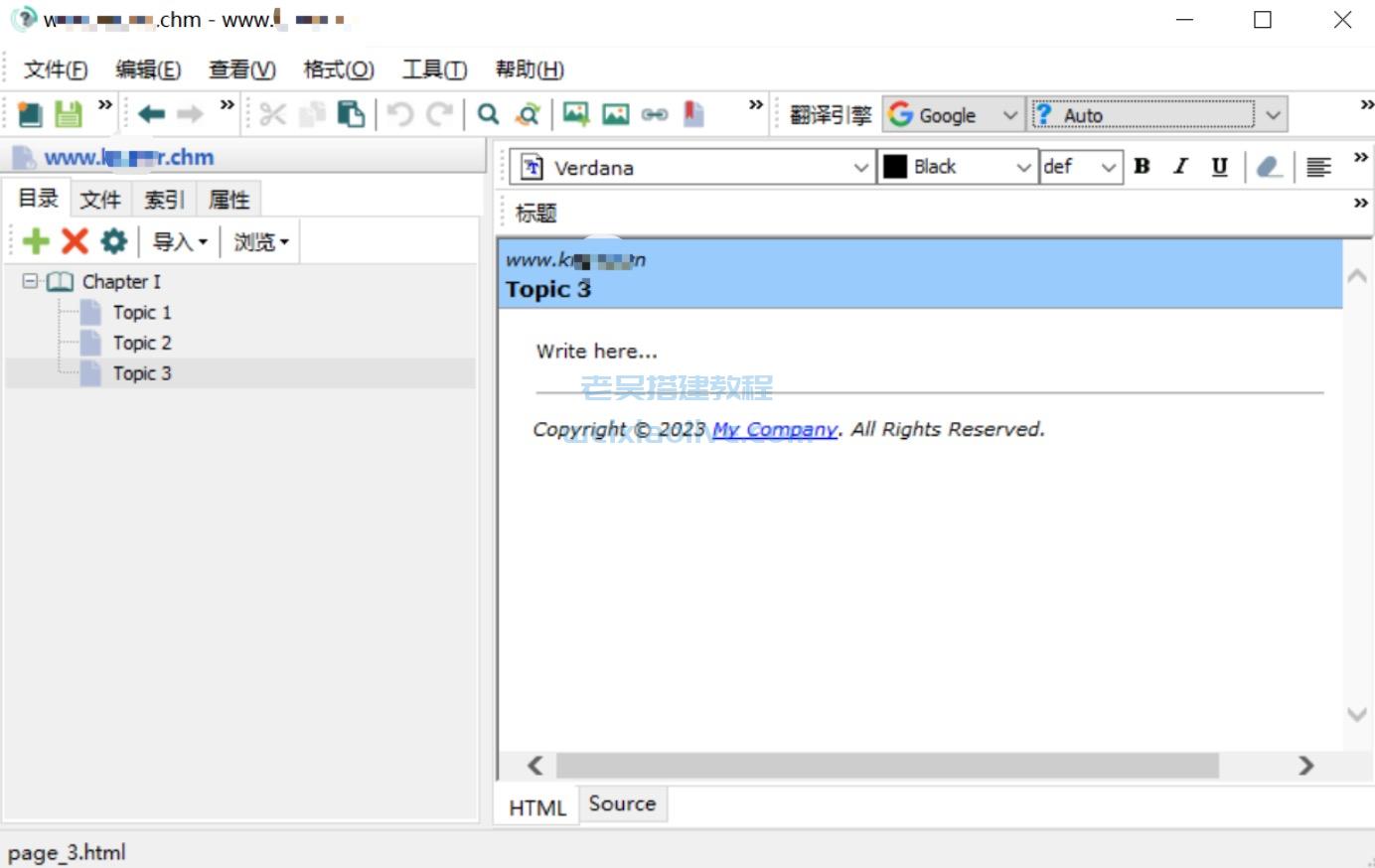Image resolution: width=1375 pixels, height=868 pixels.
Task: Click the My Company copyright link
Action: pos(774,429)
